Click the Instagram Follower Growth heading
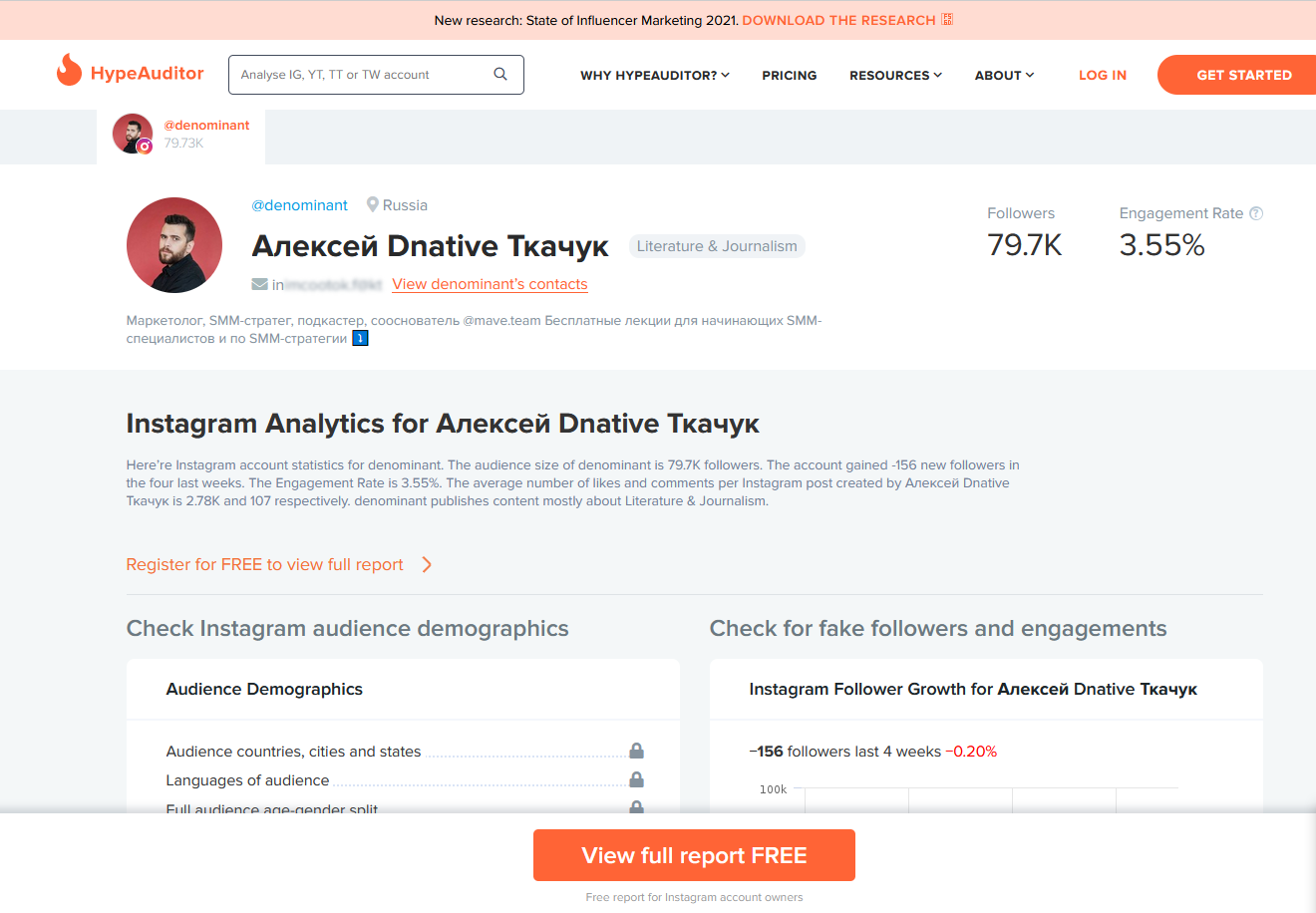 click(973, 689)
